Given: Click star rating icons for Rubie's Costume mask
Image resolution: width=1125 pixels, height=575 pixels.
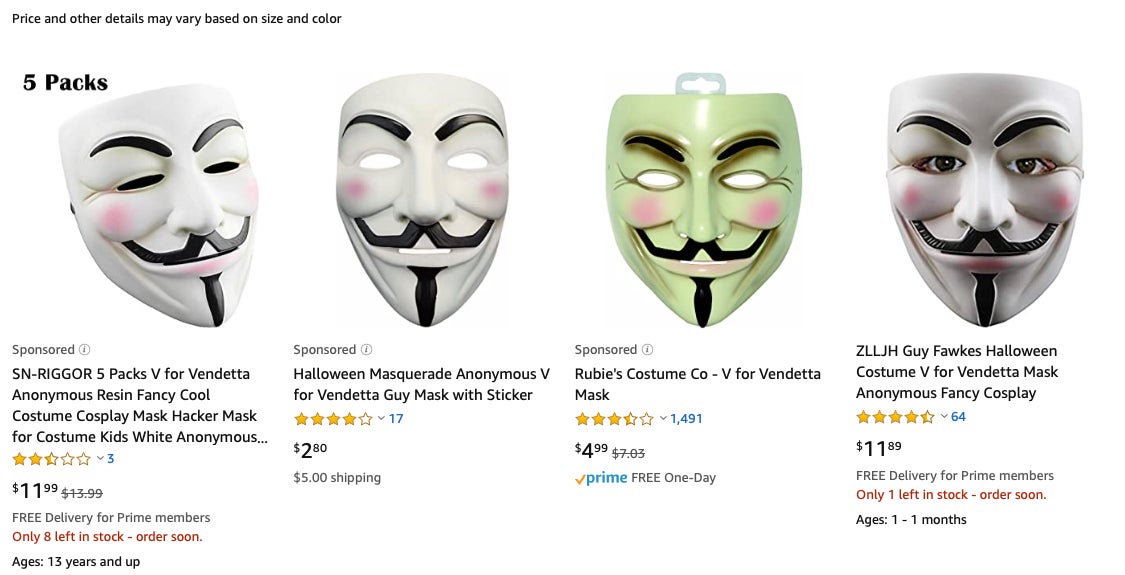Looking at the screenshot, I should coord(614,419).
